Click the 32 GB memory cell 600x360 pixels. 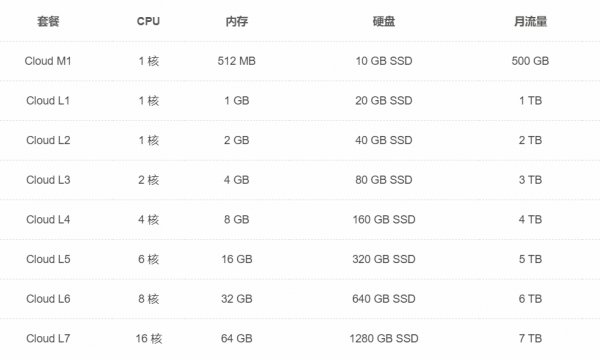237,299
